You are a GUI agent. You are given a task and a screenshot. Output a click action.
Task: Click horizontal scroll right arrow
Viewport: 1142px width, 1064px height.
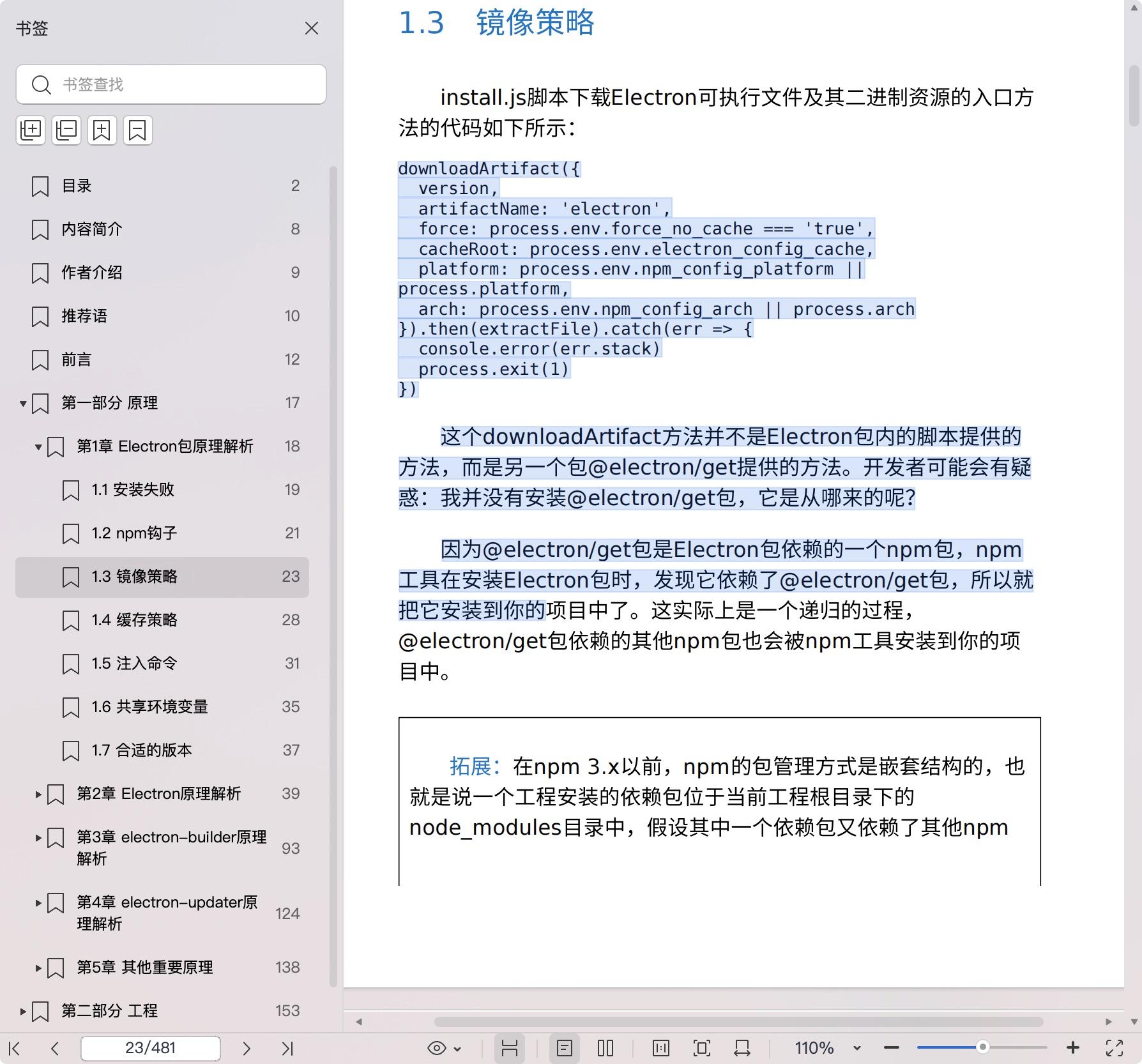(x=1109, y=1022)
